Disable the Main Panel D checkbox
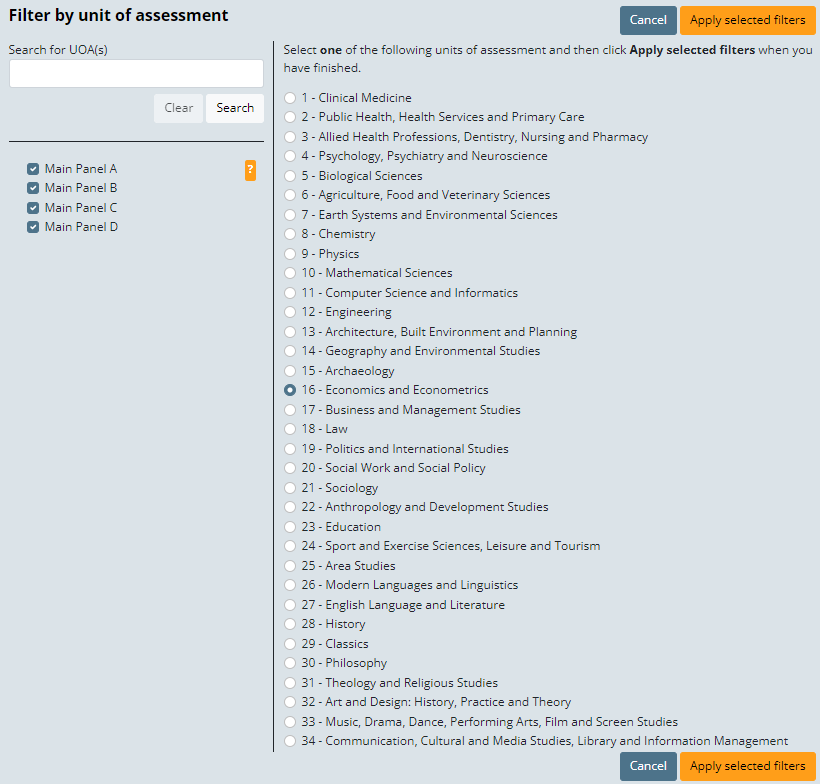Viewport: 820px width, 784px height. point(33,227)
